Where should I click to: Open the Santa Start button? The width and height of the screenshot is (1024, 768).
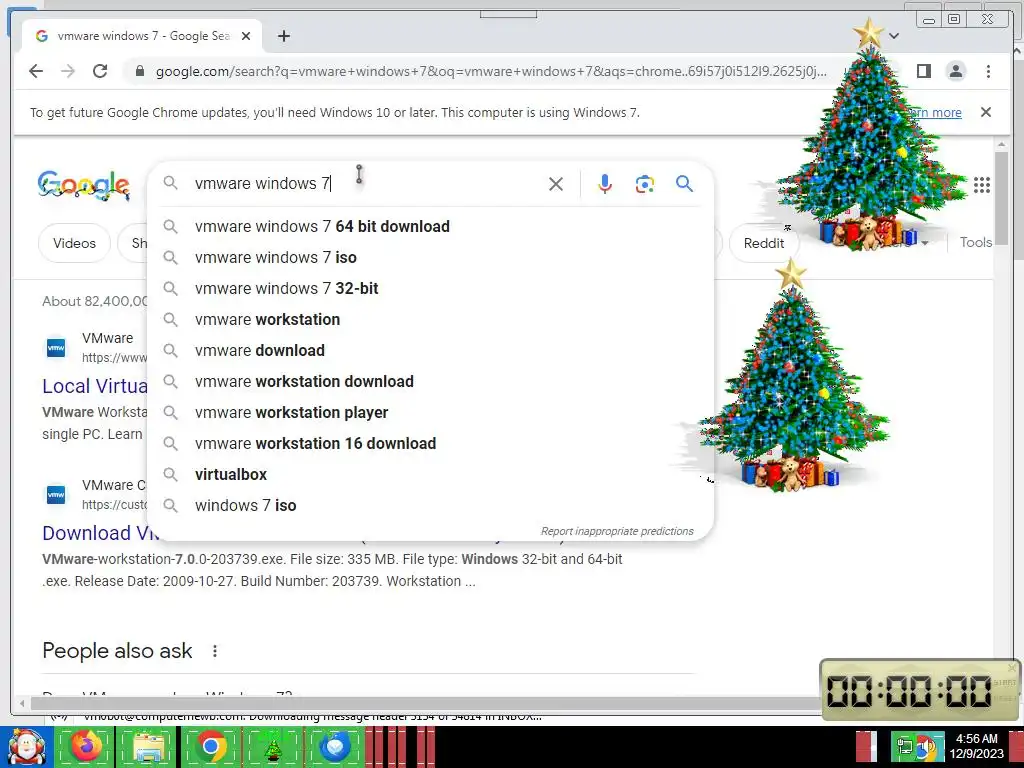pyautogui.click(x=26, y=747)
